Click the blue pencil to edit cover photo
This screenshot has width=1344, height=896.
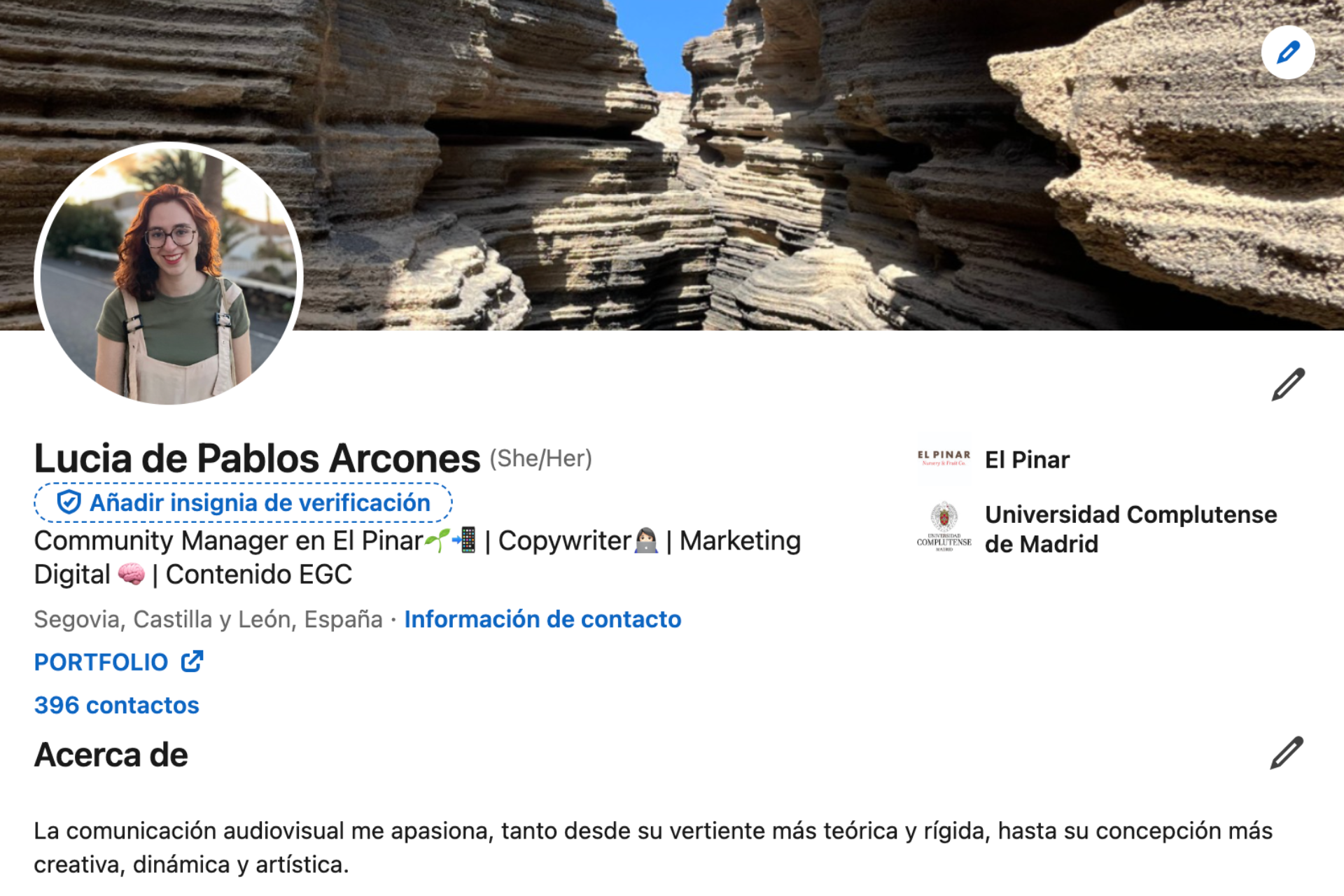[x=1288, y=52]
